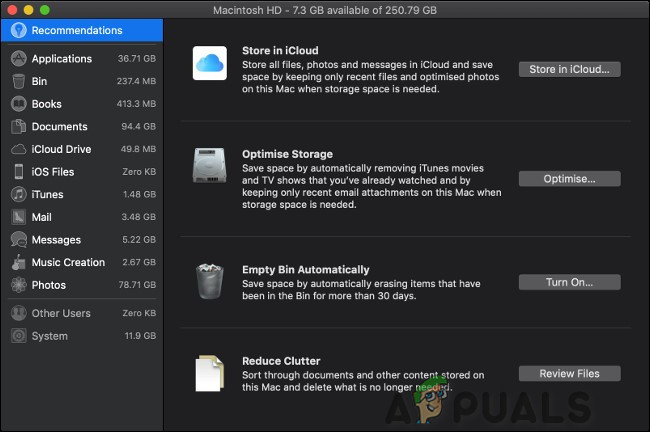Open Music Creation storage category
This screenshot has height=432, width=650.
pos(68,262)
